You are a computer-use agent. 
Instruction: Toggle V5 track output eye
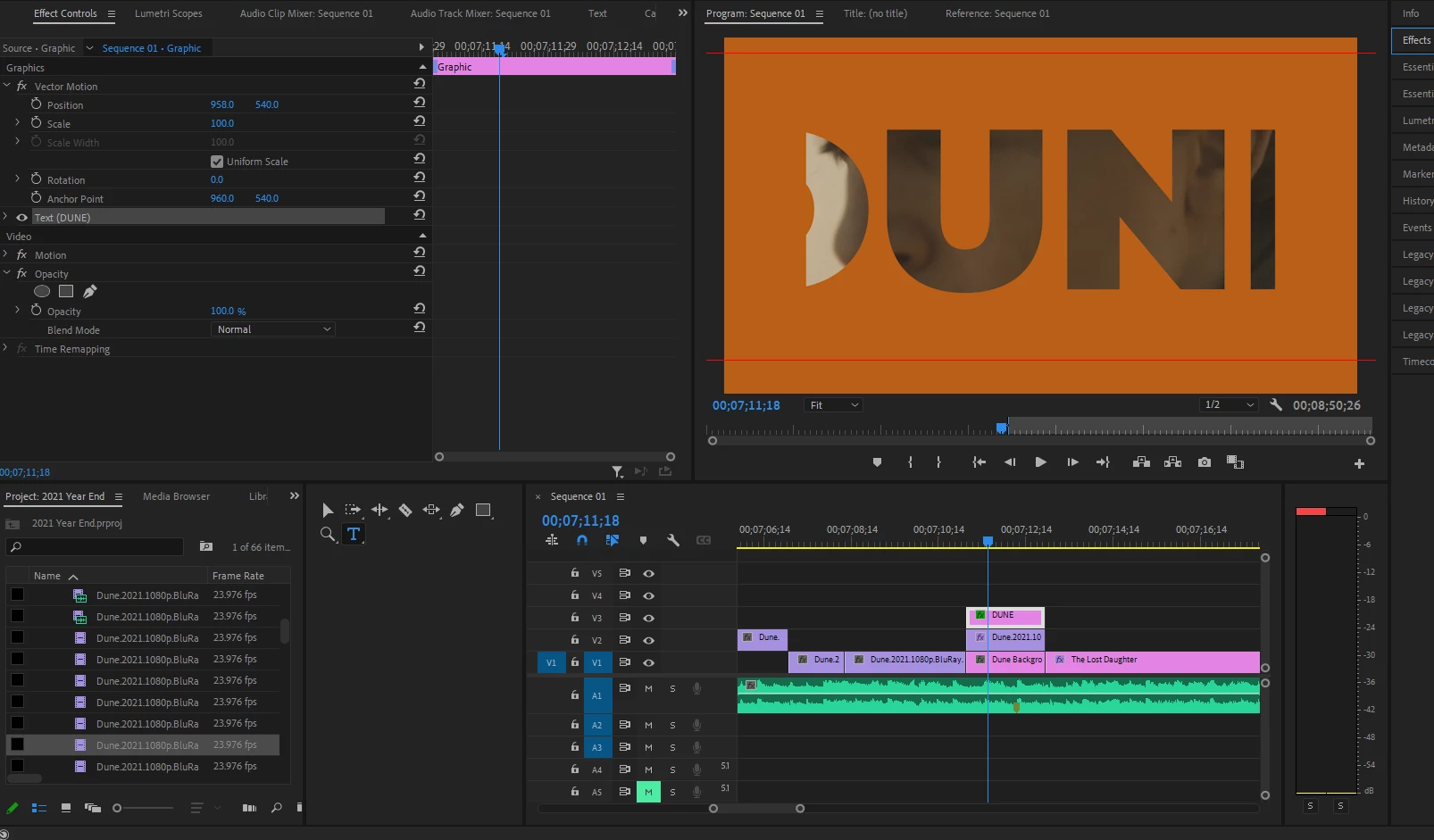(649, 573)
